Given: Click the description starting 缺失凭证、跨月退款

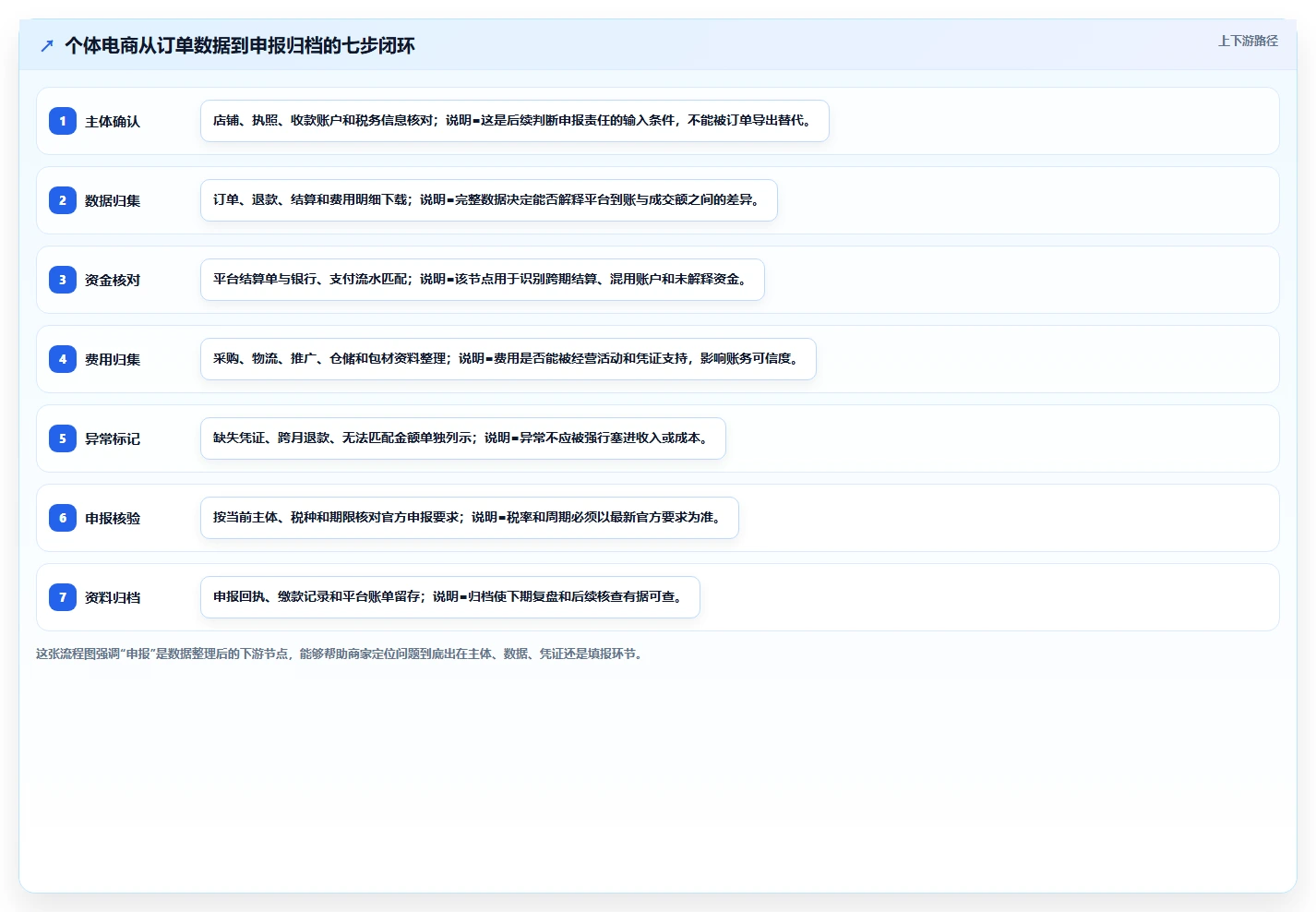Looking at the screenshot, I should pos(463,438).
